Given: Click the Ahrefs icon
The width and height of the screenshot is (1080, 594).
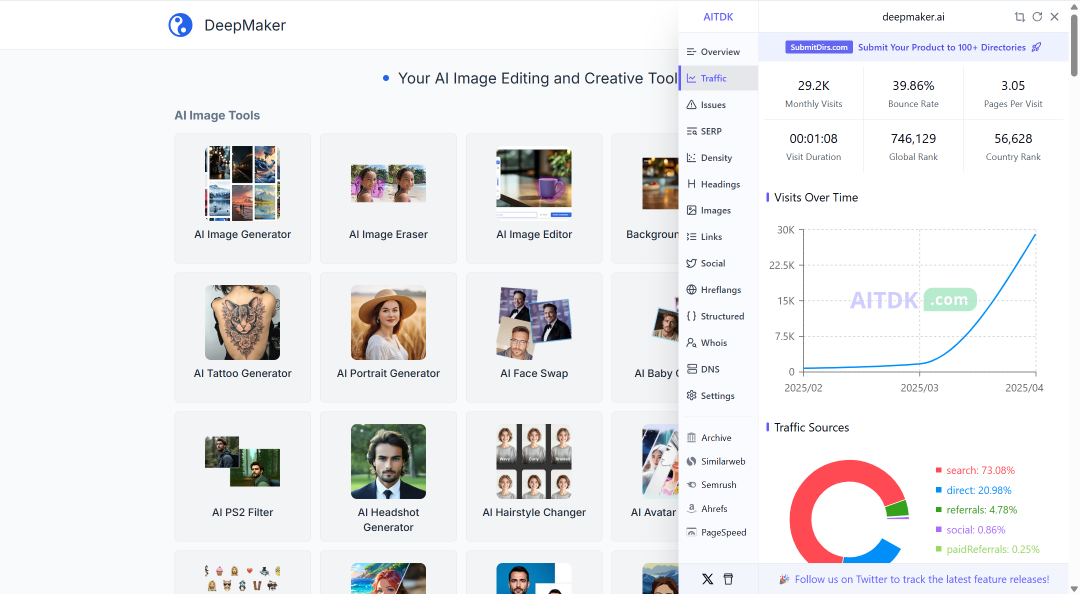Looking at the screenshot, I should [692, 509].
